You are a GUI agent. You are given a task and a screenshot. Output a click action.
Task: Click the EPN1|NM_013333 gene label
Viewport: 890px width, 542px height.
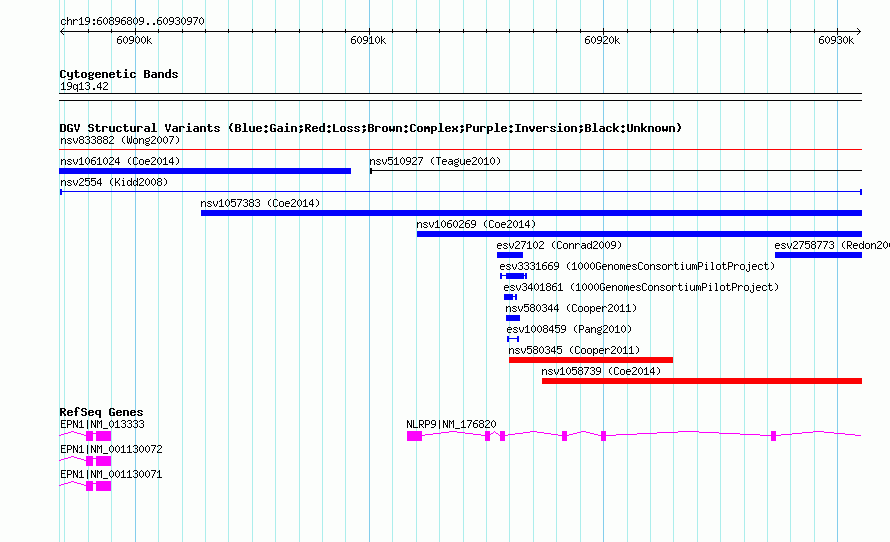[102, 424]
